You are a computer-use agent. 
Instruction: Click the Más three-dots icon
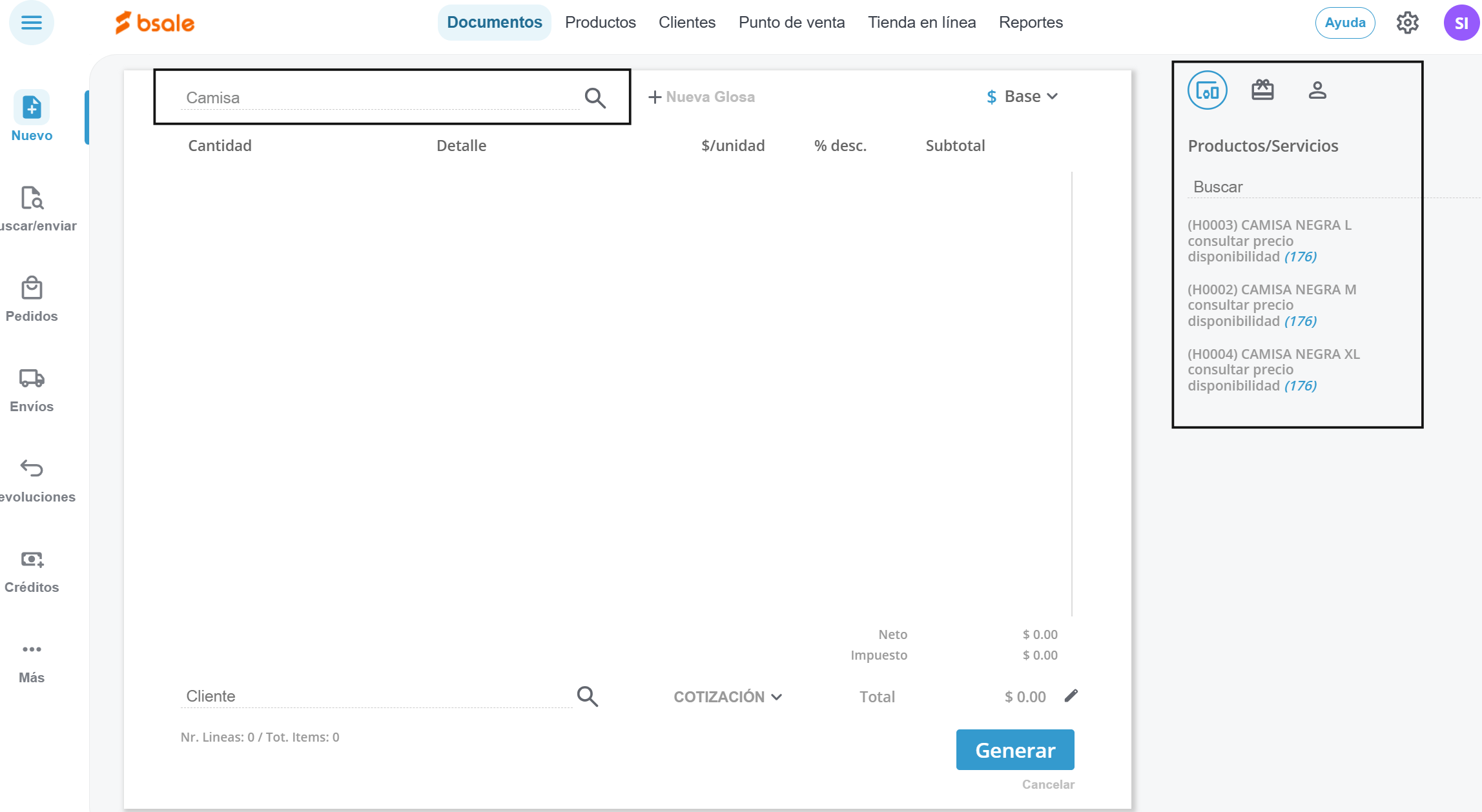(32, 649)
